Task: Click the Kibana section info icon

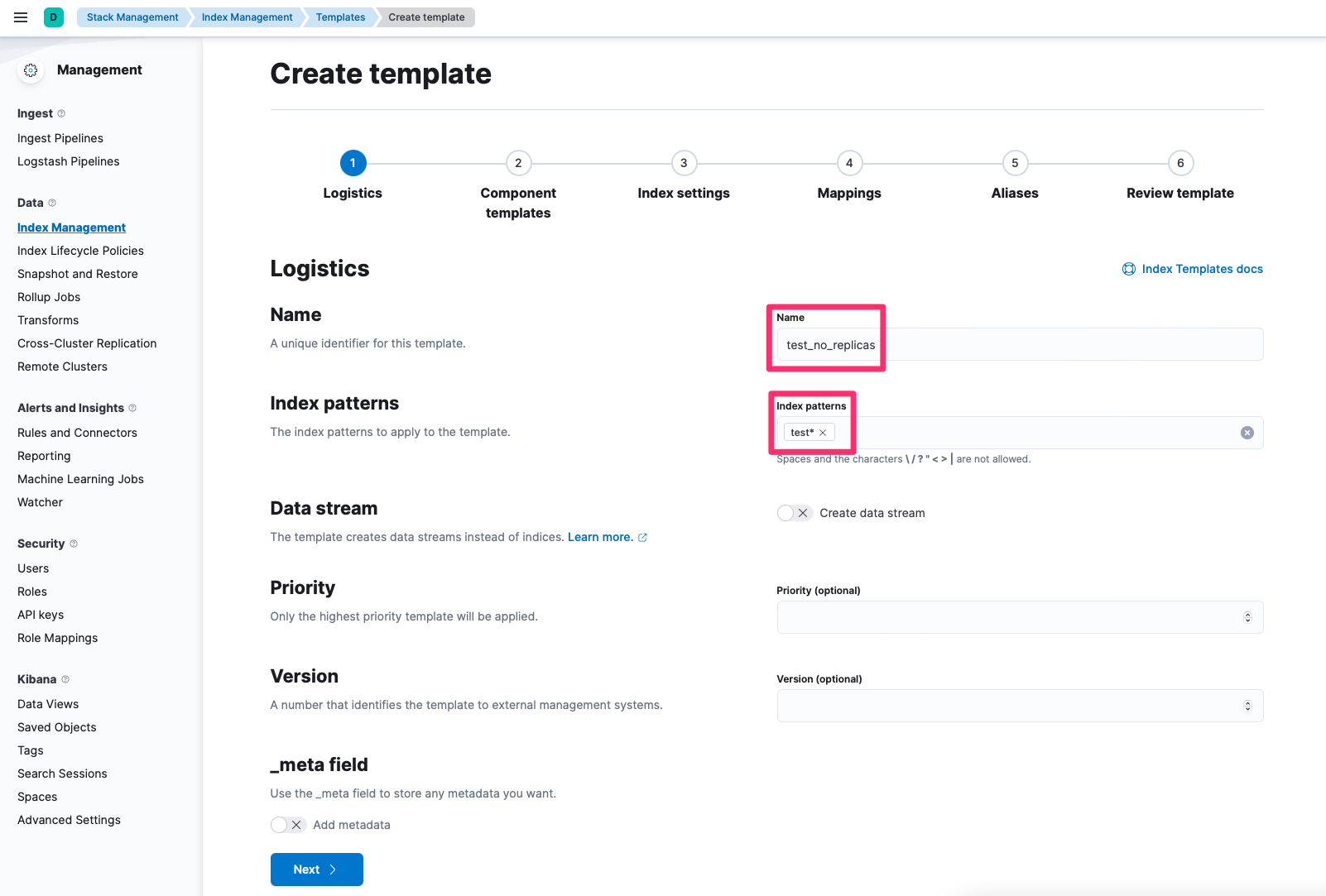Action: point(65,679)
